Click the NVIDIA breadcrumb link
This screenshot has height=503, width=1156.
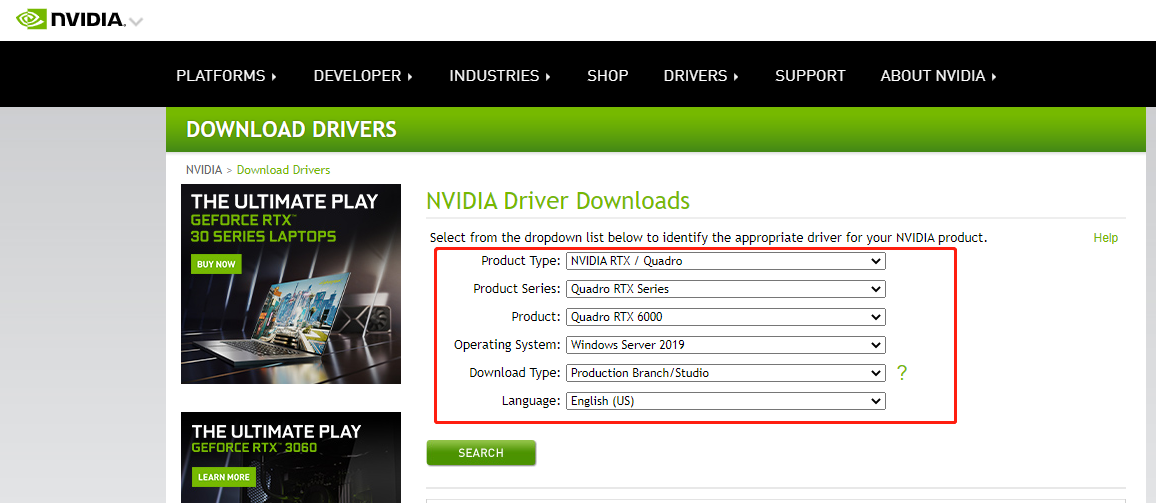(204, 170)
